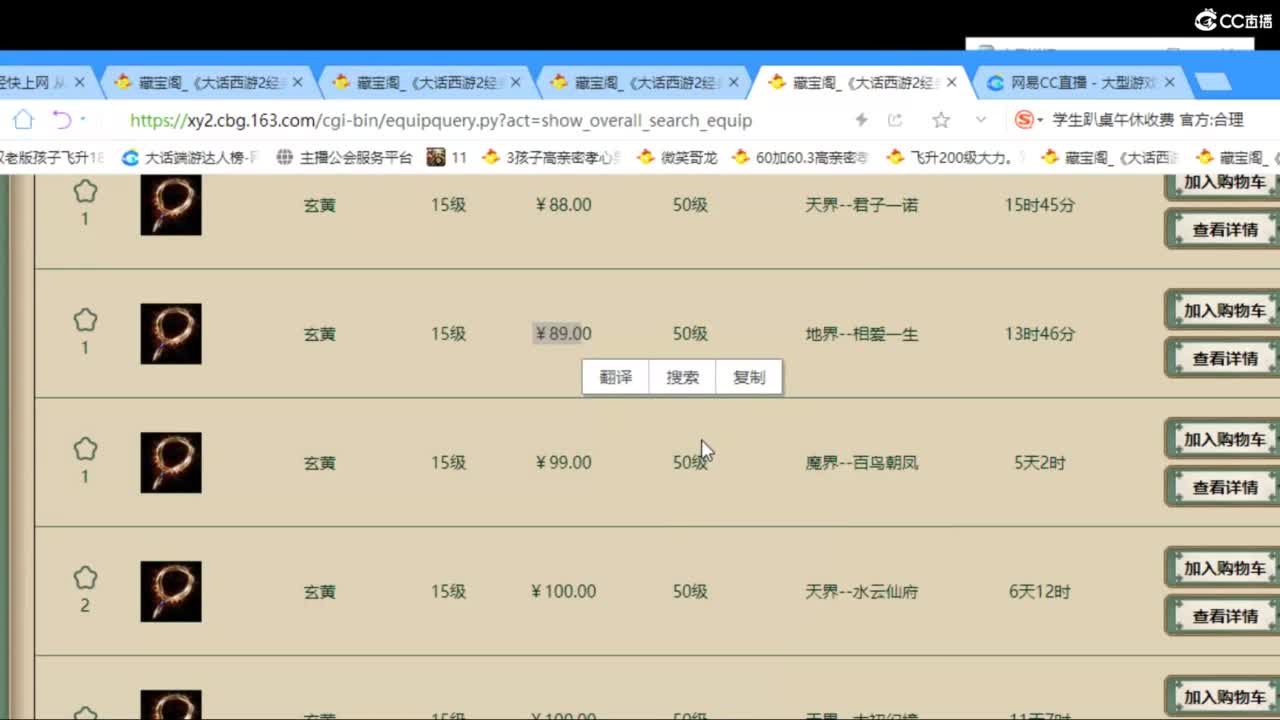
Task: Click the URL address field
Action: click(441, 120)
